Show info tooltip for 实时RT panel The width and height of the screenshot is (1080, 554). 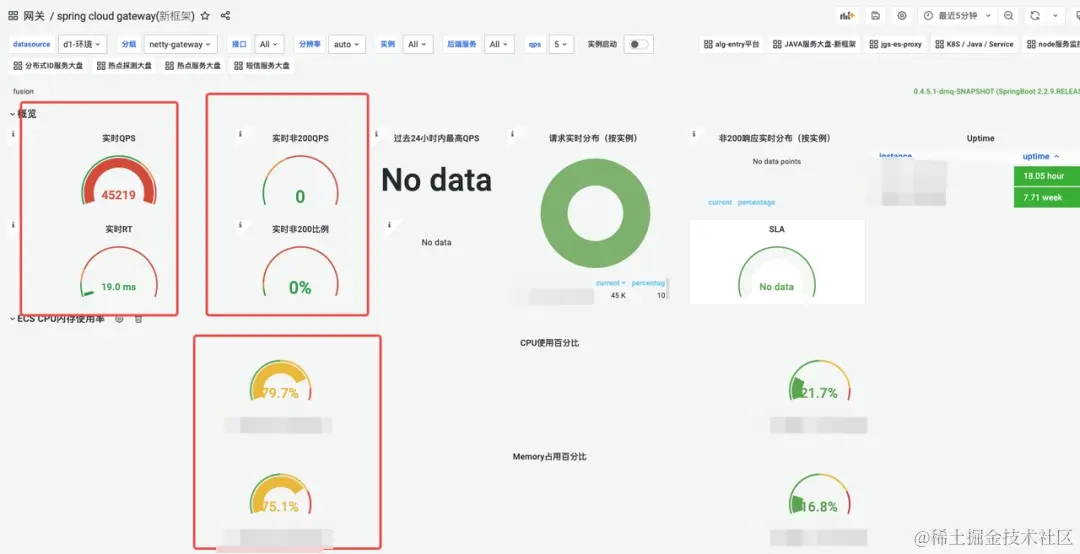click(13, 225)
